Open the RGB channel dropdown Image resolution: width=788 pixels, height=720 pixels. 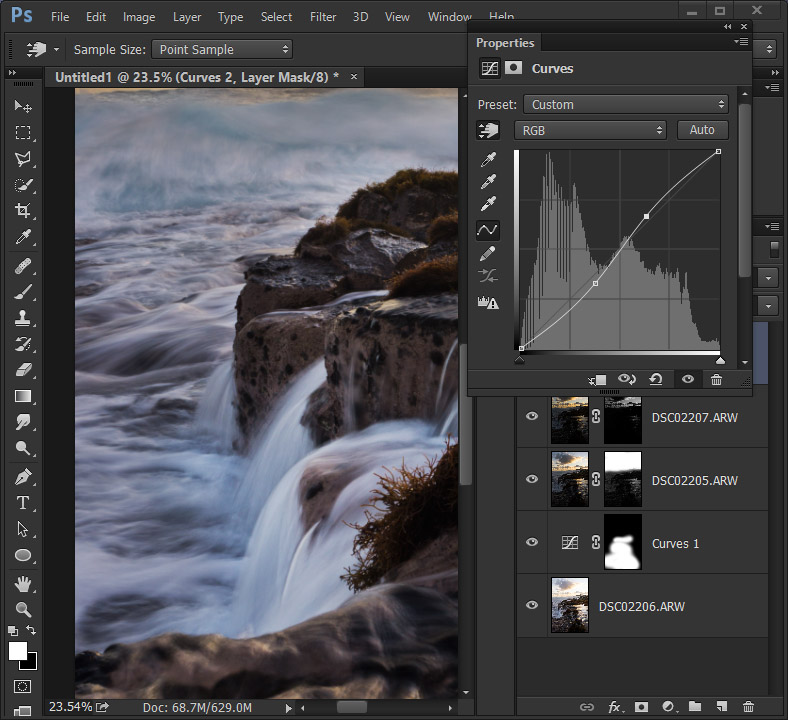coord(590,130)
